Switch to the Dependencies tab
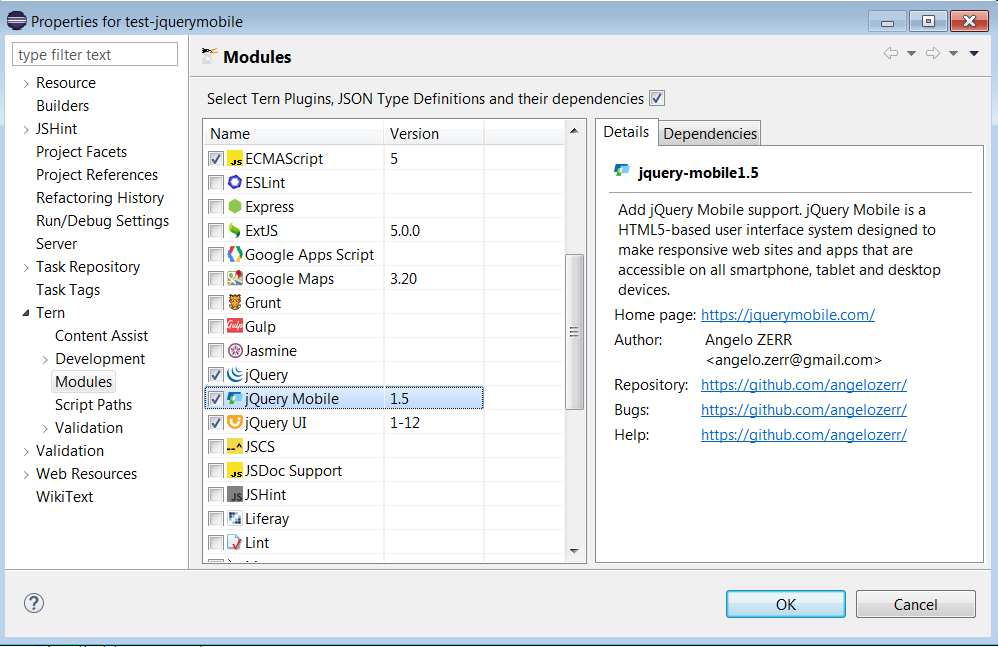This screenshot has width=998, height=647. tap(710, 132)
